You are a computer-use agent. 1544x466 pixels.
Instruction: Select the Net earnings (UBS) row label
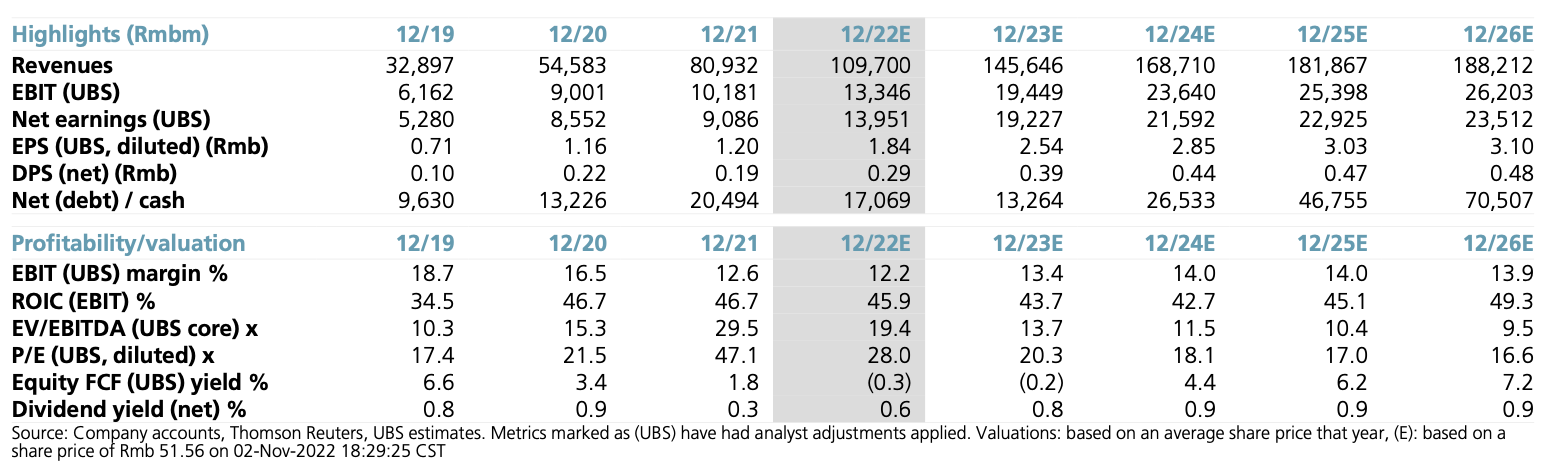pos(110,120)
